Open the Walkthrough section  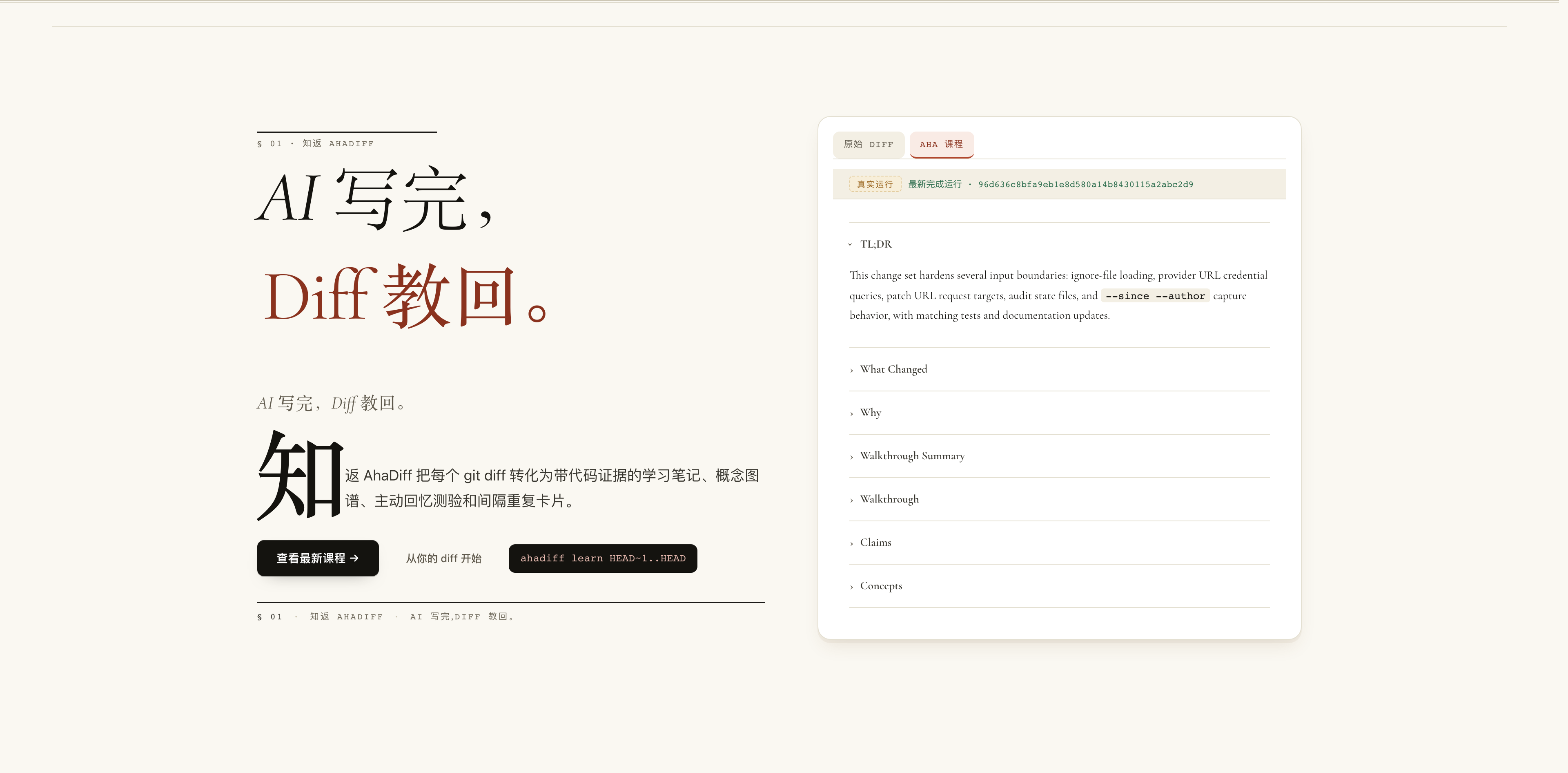tap(1058, 499)
